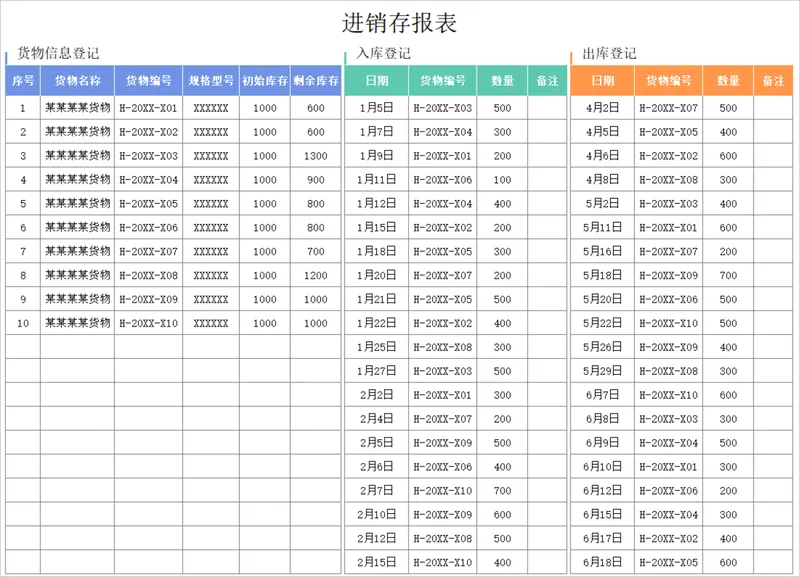Select the 2月15日 date cell
Image resolution: width=800 pixels, height=577 pixels.
(377, 562)
